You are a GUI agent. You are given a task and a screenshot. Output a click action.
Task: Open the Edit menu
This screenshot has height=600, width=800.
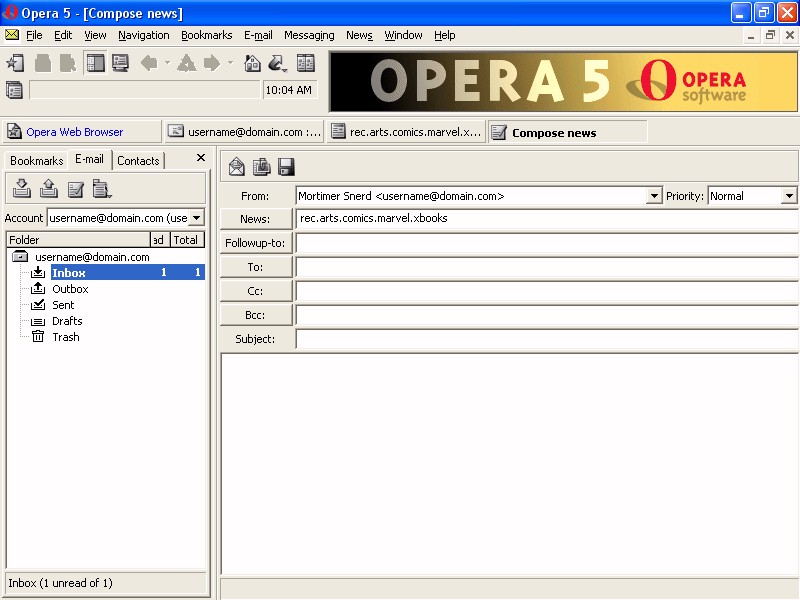(63, 35)
